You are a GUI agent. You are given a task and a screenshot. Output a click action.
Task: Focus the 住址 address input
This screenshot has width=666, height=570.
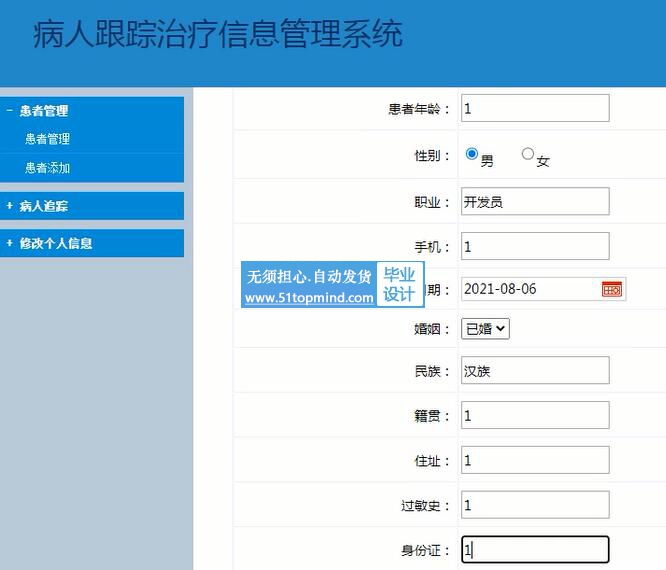535,460
